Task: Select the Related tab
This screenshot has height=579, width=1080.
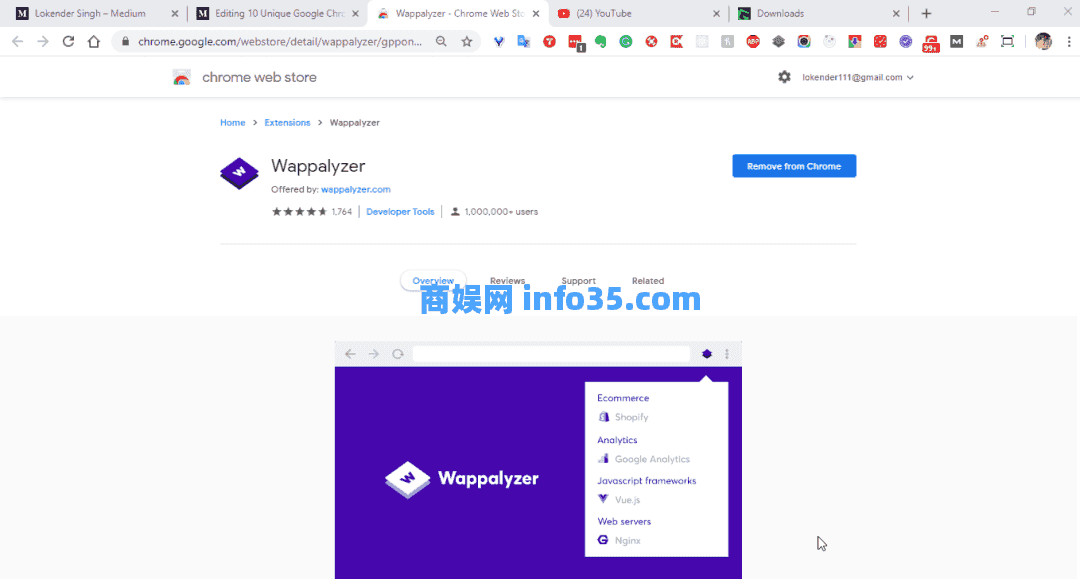Action: tap(648, 281)
